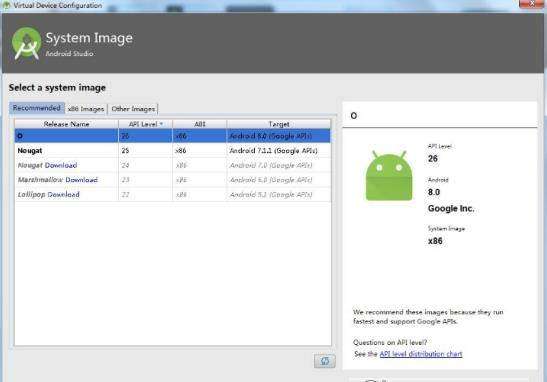Select the Recommended tab

click(x=37, y=108)
